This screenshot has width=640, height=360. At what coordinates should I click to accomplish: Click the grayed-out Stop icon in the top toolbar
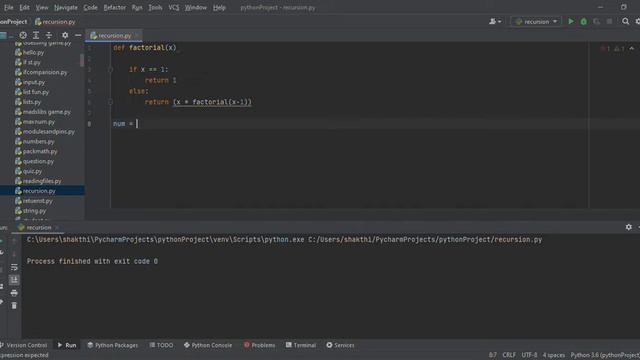(x=609, y=22)
